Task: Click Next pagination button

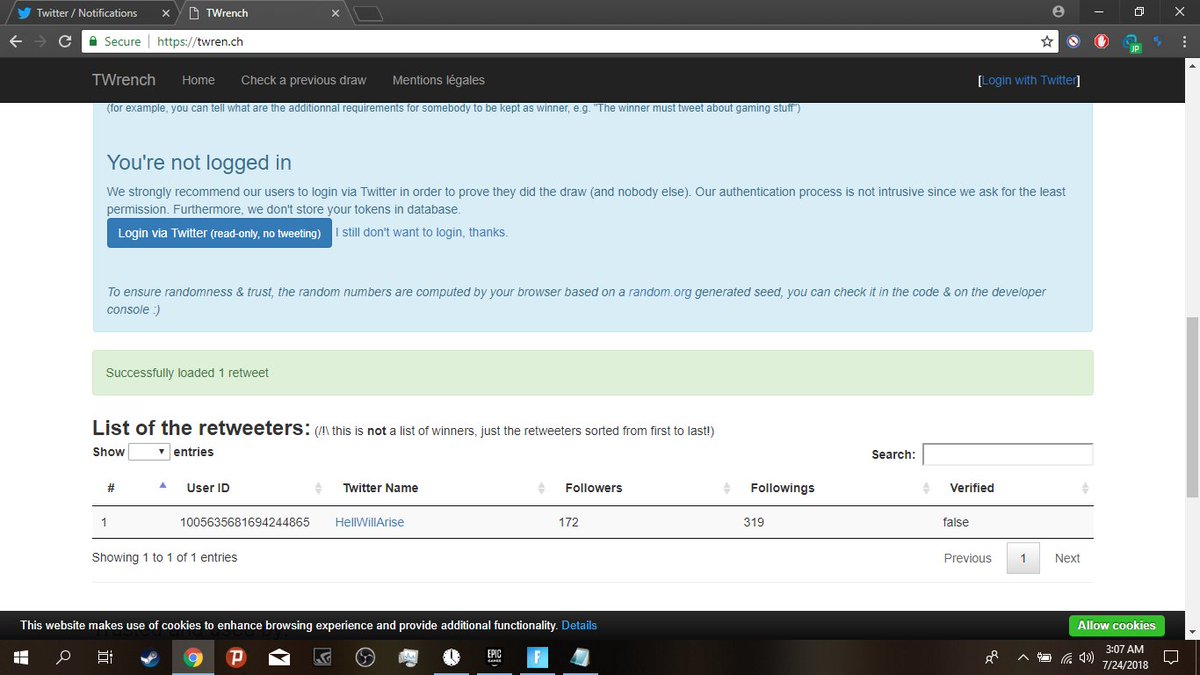Action: (x=1067, y=558)
